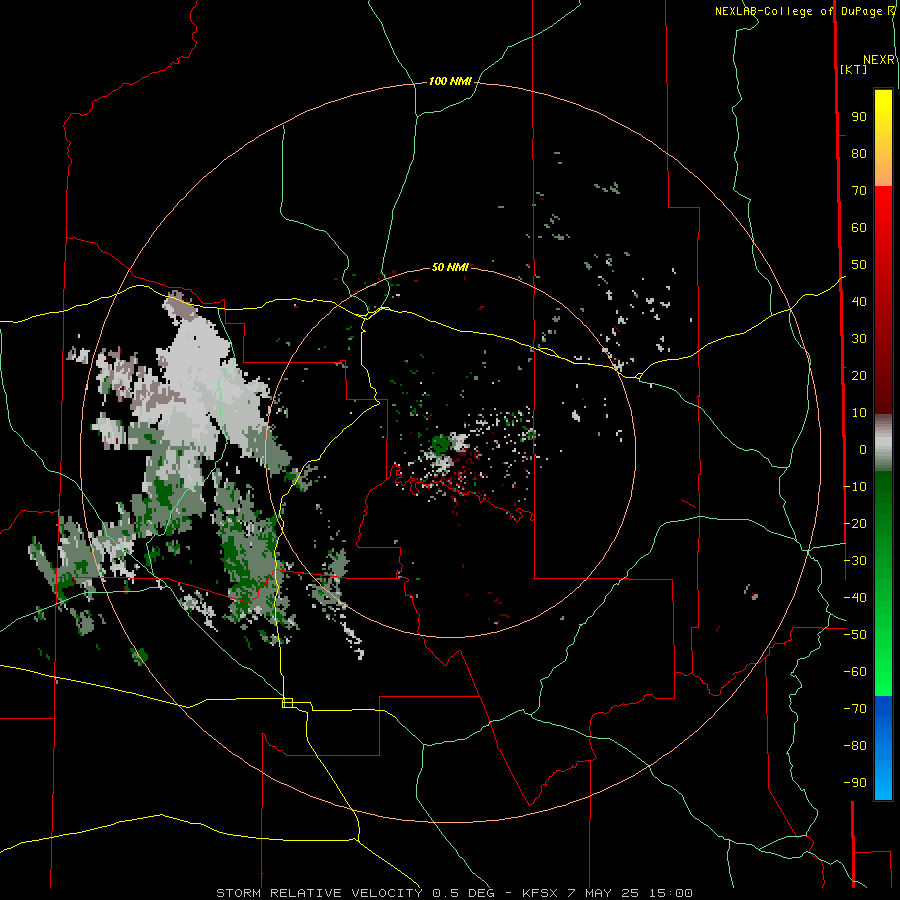Viewport: 900px width, 900px height.
Task: Click the positive 80 value on the velocity scale
Action: [859, 154]
